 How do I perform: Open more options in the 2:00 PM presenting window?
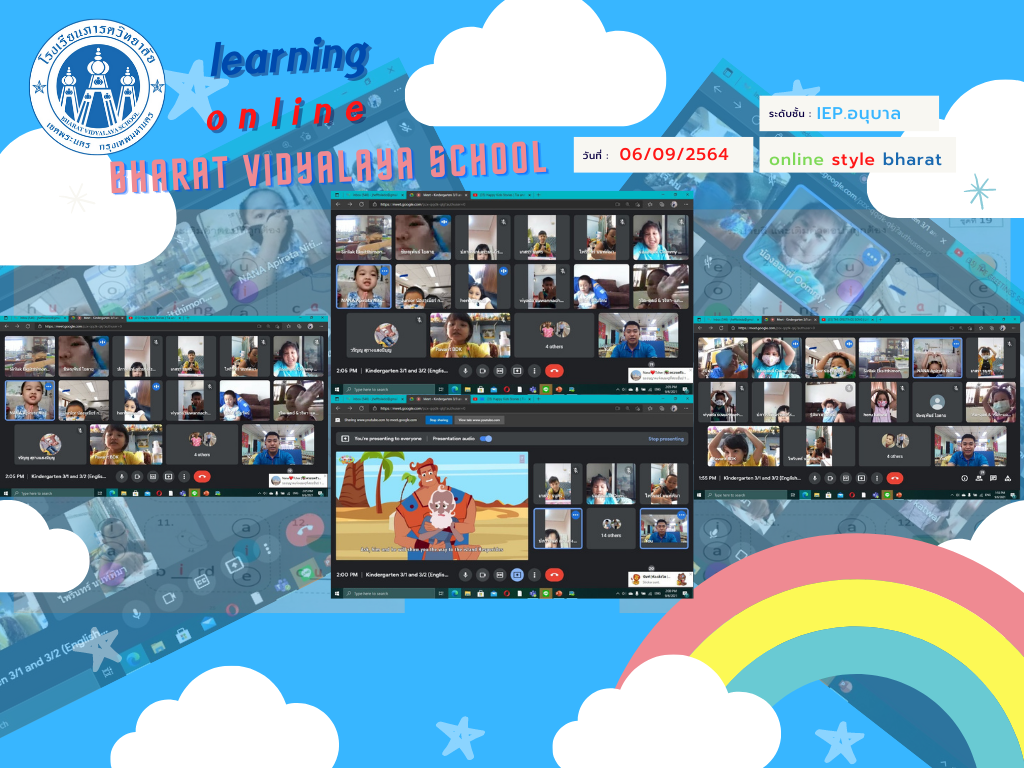[534, 575]
